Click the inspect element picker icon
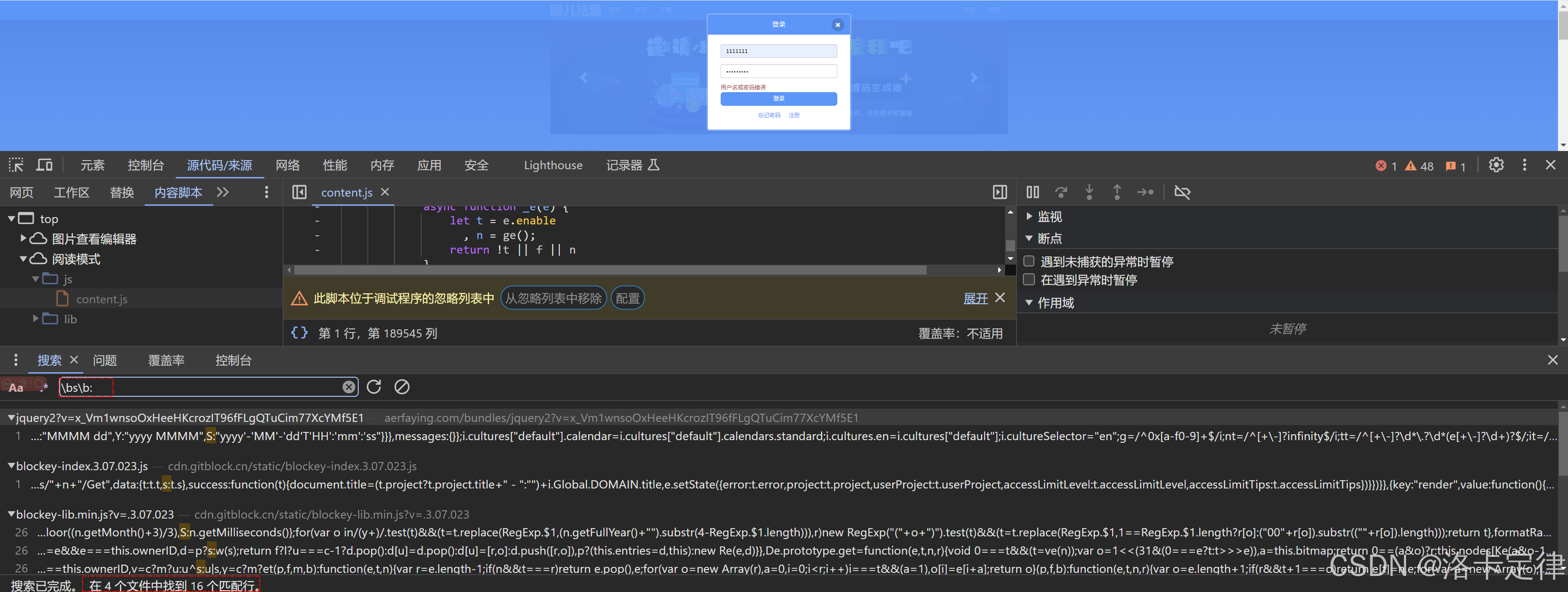Viewport: 1568px width, 592px height. pyautogui.click(x=16, y=165)
